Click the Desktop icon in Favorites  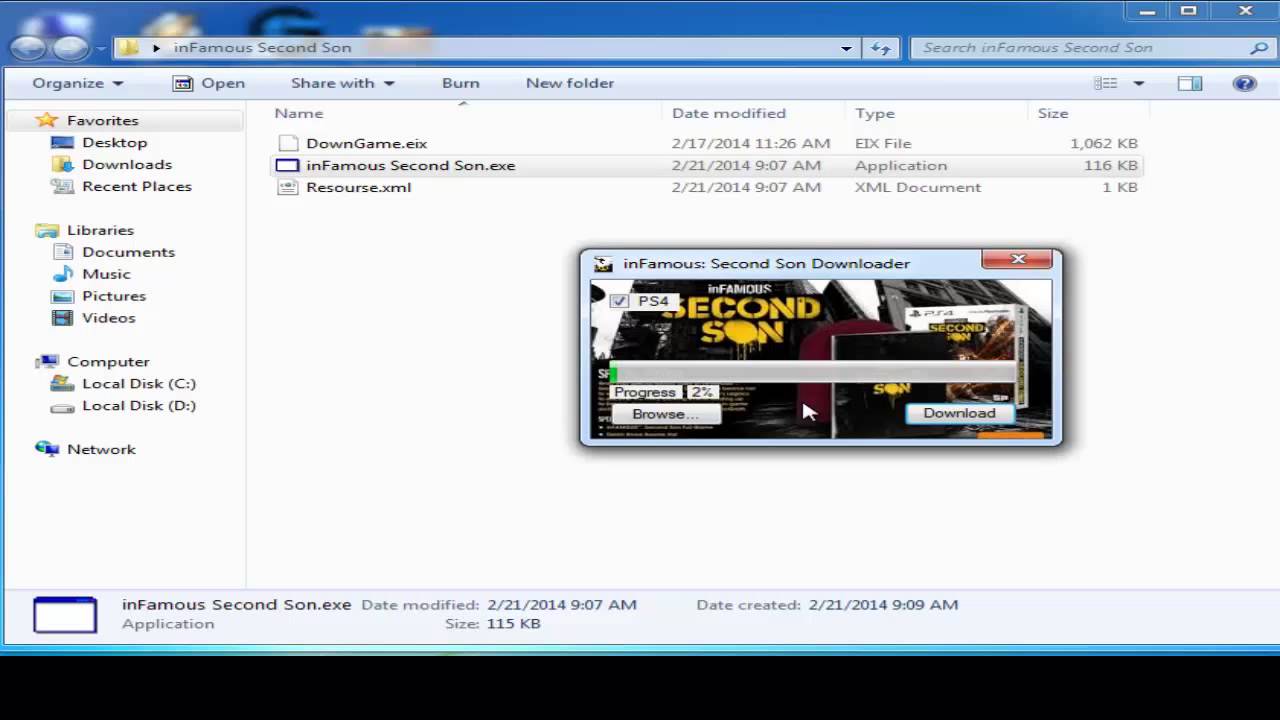(x=62, y=143)
